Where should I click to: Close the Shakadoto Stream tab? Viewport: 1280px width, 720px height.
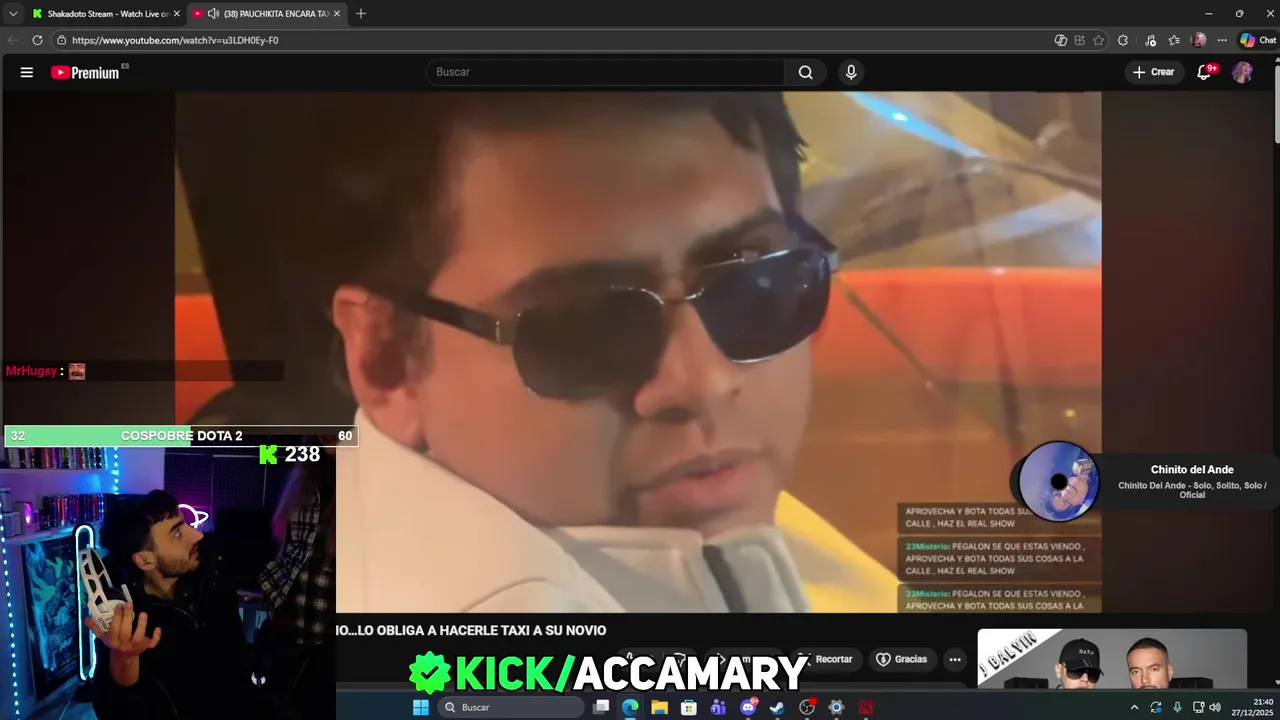pos(177,14)
